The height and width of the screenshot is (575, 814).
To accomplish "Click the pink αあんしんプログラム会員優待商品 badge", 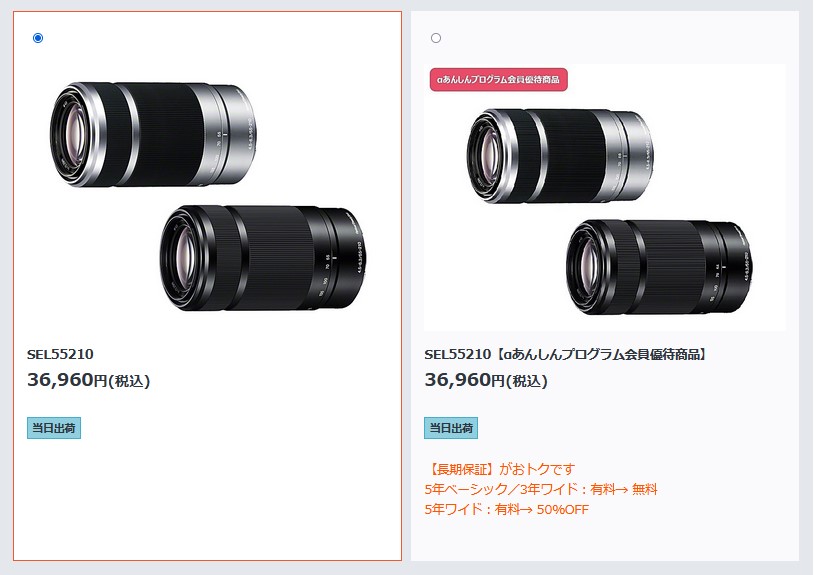I will tap(498, 79).
